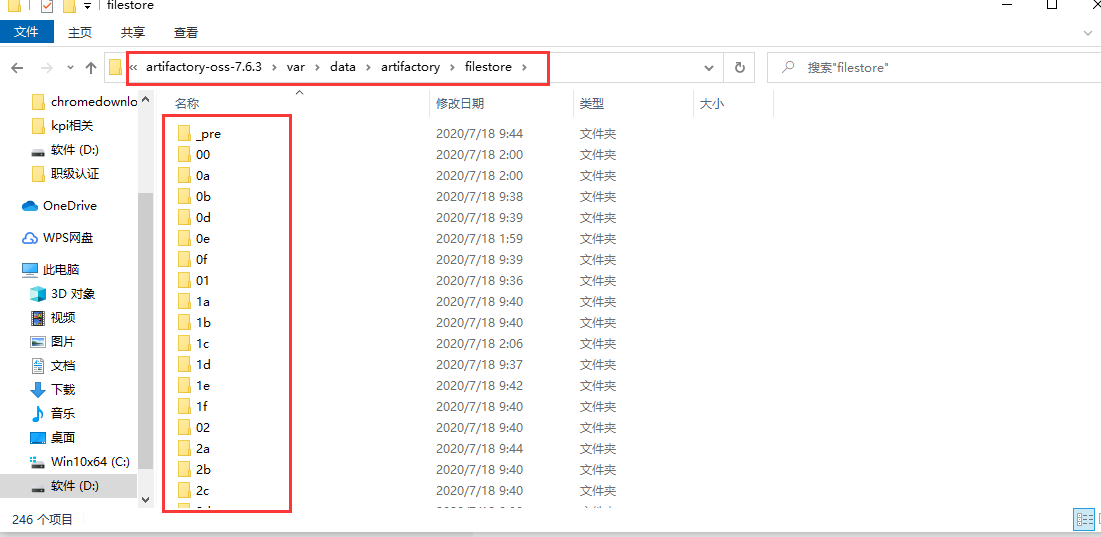Go back with the left arrow

18,68
